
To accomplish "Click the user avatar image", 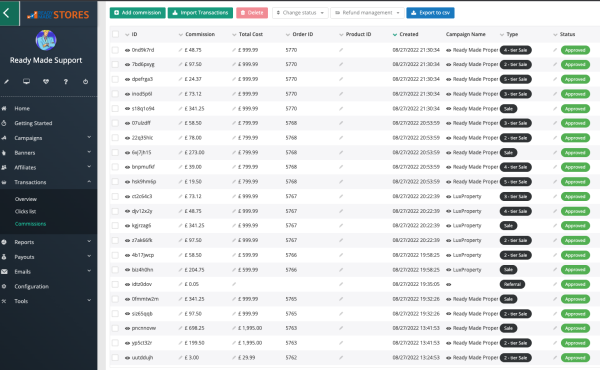I will [x=46, y=40].
